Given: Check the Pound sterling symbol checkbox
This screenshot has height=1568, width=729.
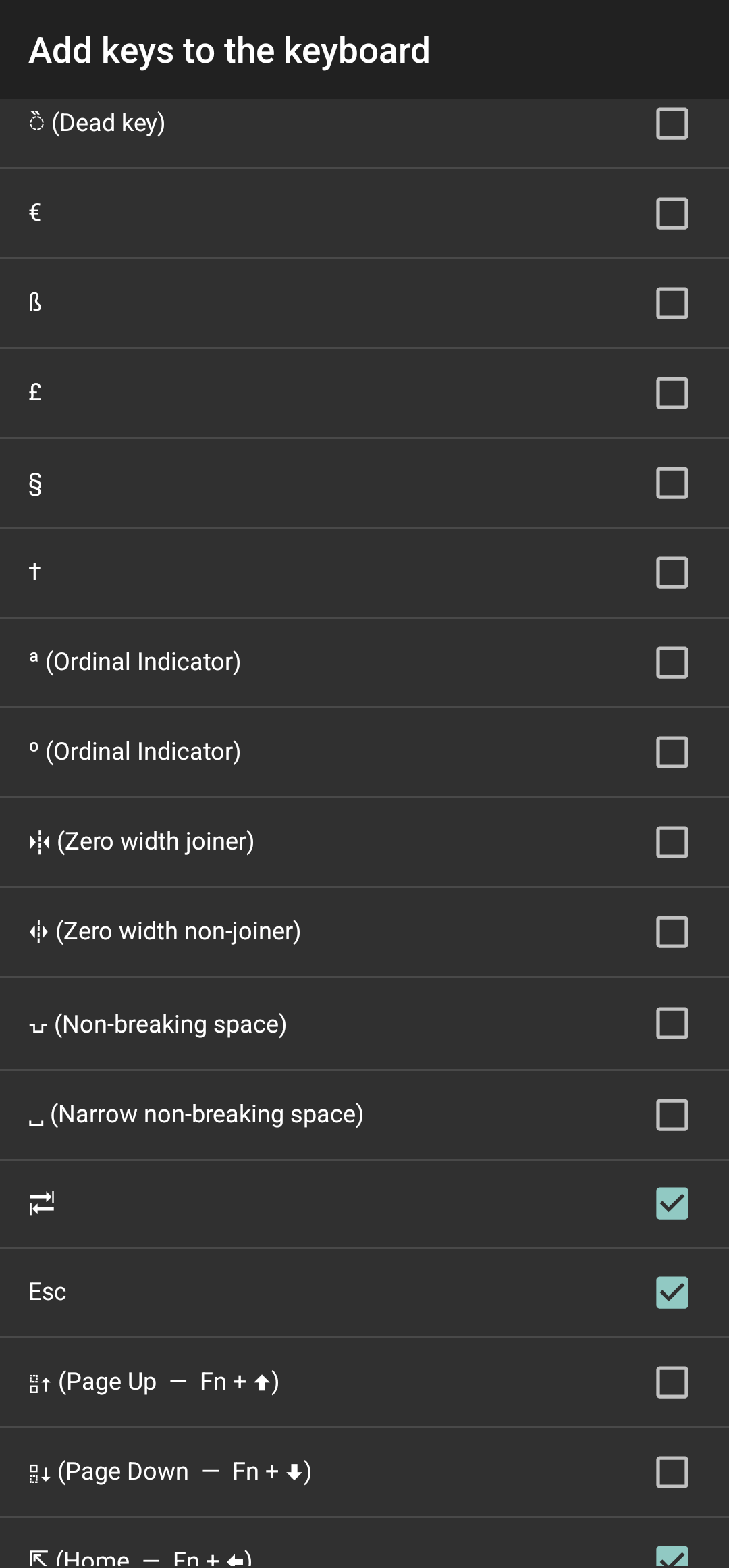Looking at the screenshot, I should click(672, 393).
